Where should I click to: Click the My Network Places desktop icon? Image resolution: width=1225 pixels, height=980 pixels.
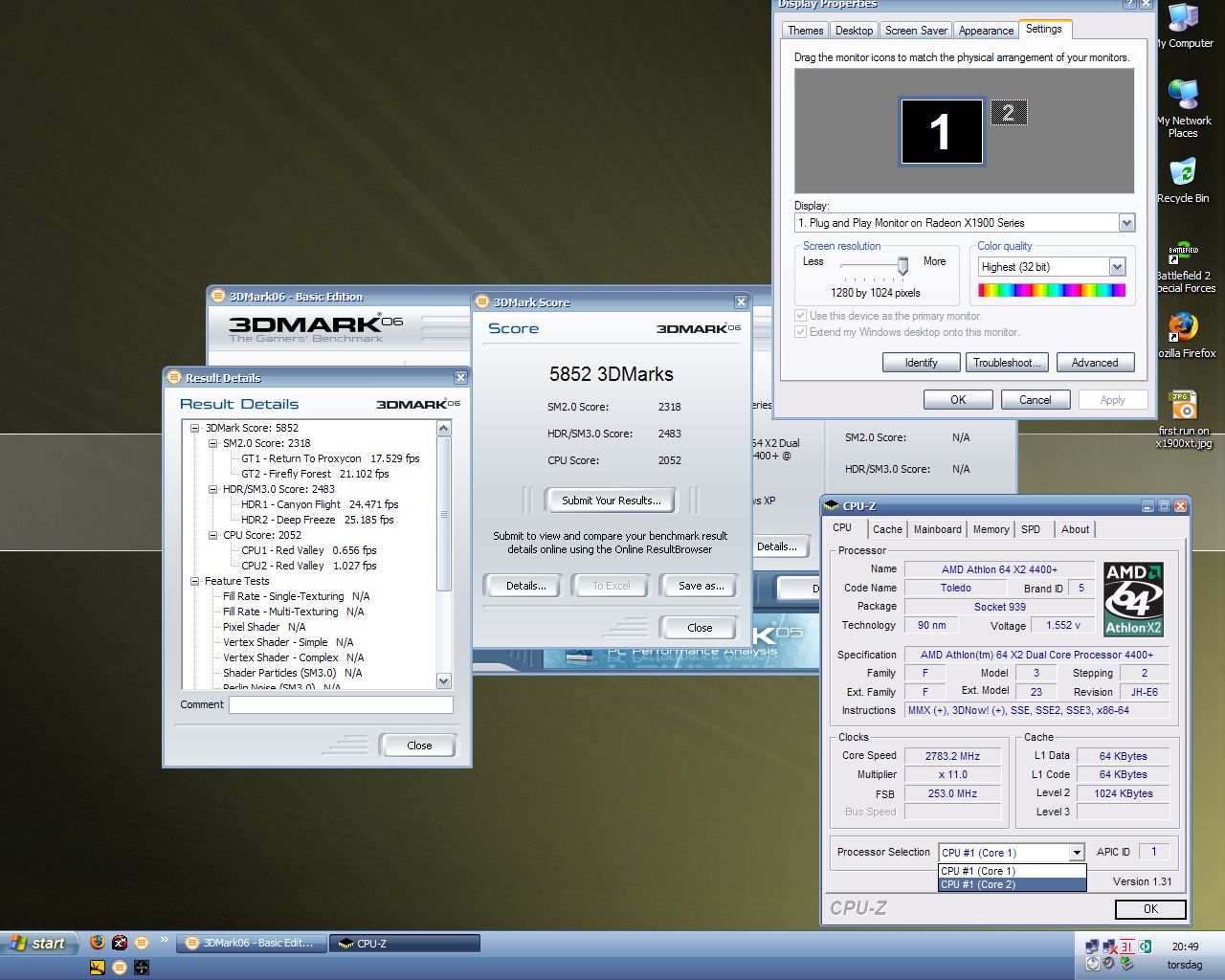pyautogui.click(x=1183, y=96)
